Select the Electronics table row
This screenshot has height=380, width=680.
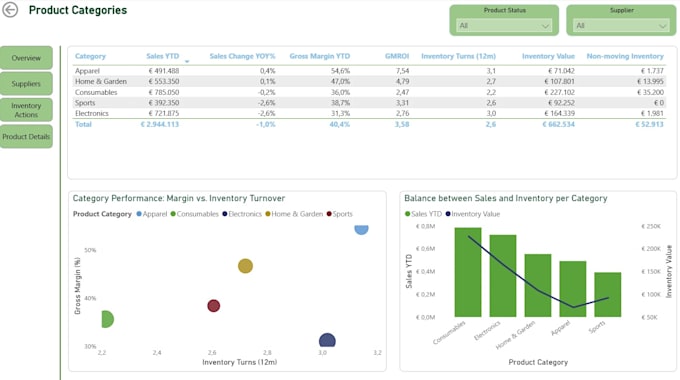pyautogui.click(x=369, y=113)
